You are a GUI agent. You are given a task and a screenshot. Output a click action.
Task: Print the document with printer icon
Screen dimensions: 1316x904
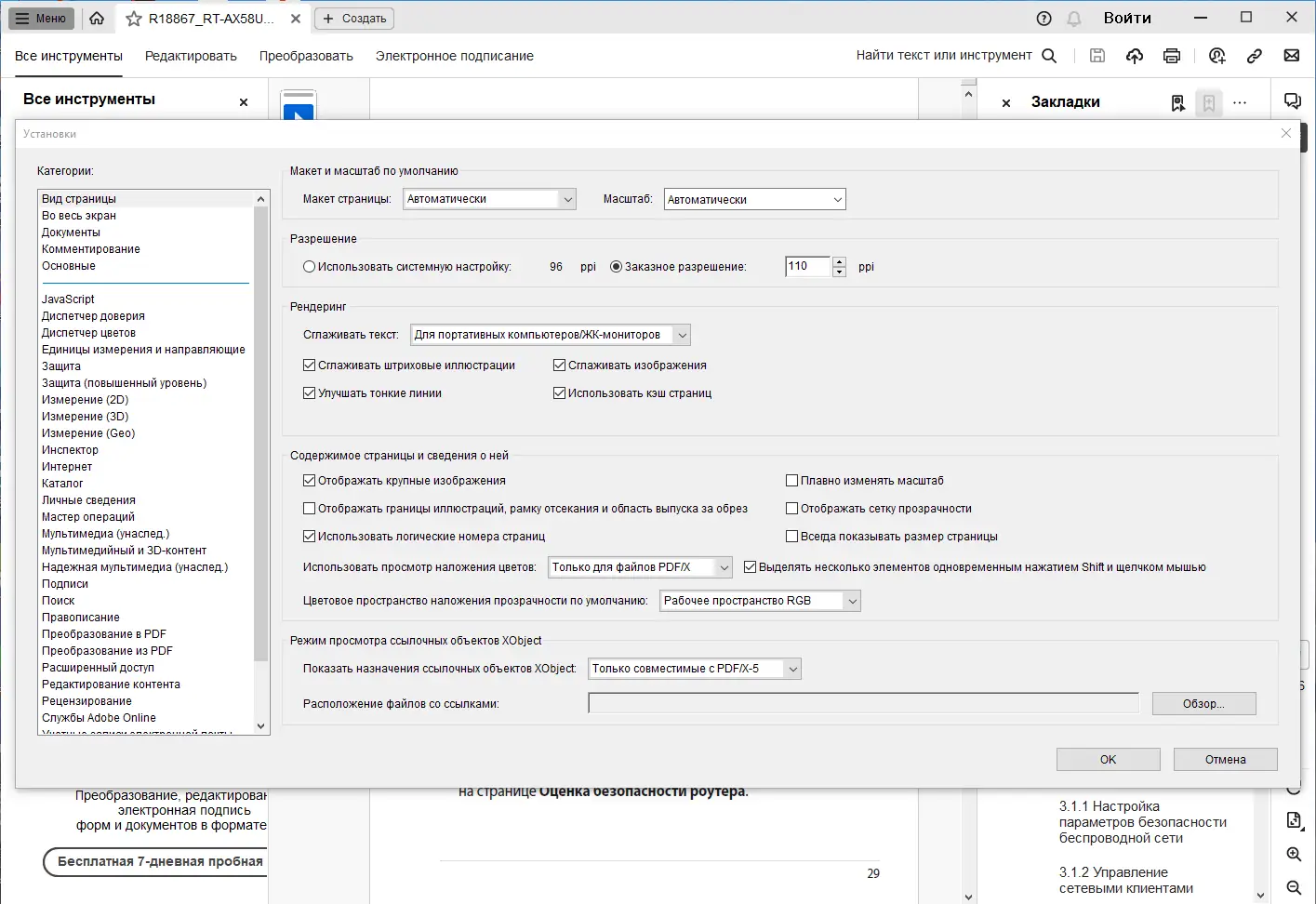1172,56
